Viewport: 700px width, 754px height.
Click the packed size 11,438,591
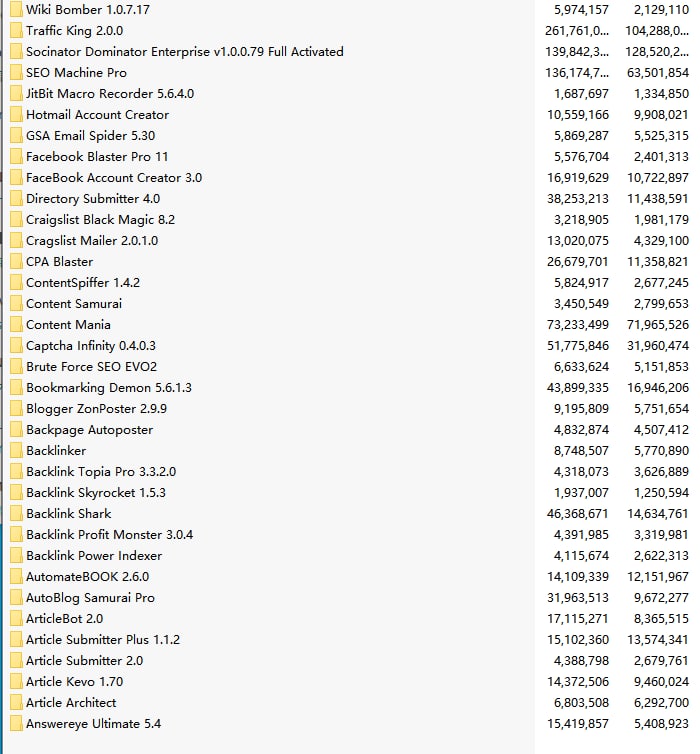click(x=658, y=199)
